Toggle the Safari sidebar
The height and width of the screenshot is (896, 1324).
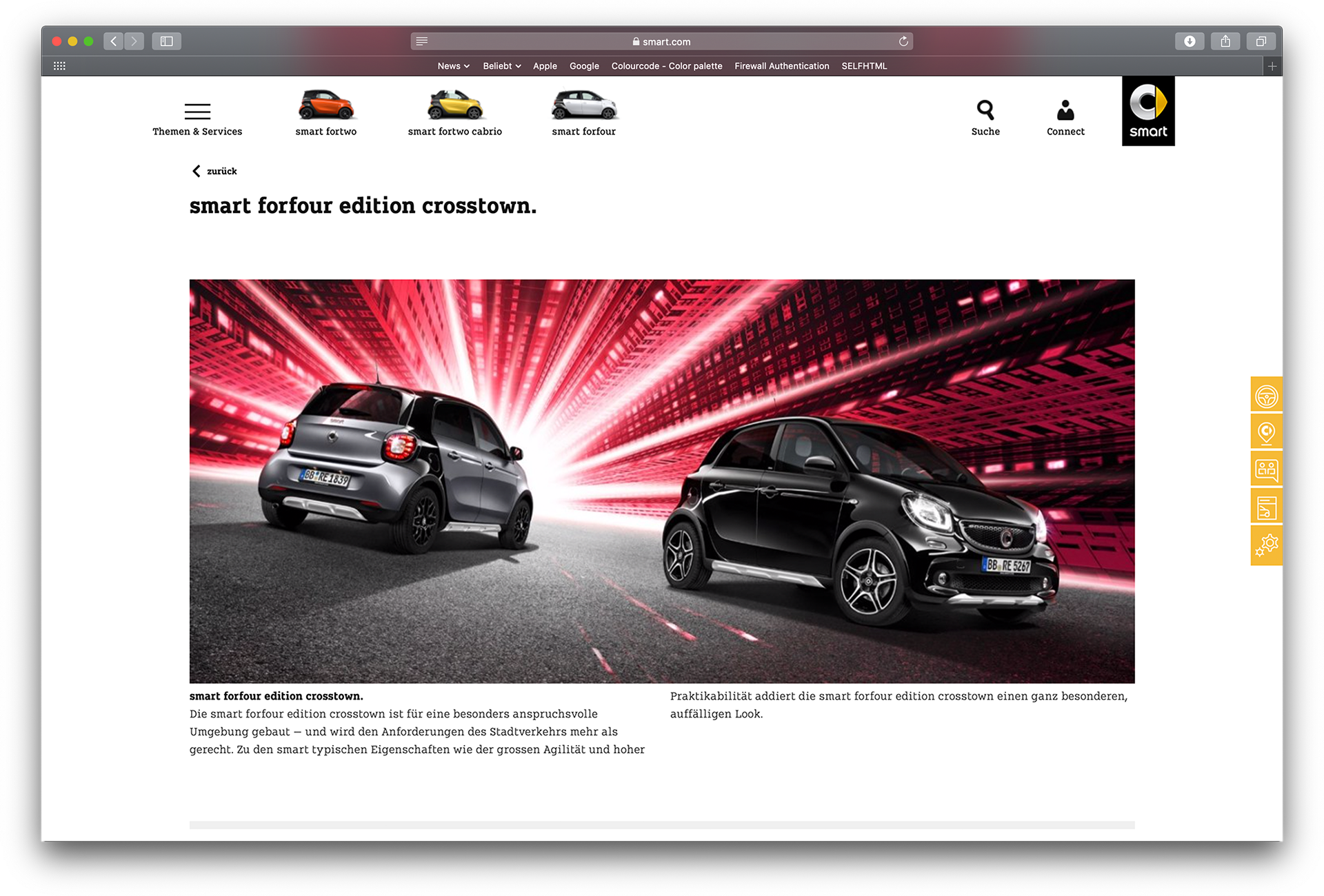(166, 41)
